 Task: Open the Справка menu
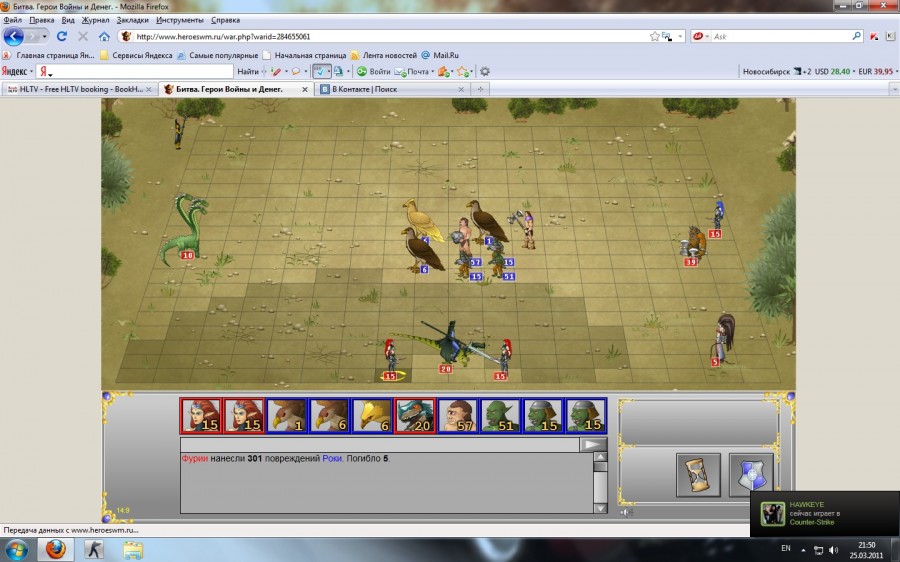226,20
